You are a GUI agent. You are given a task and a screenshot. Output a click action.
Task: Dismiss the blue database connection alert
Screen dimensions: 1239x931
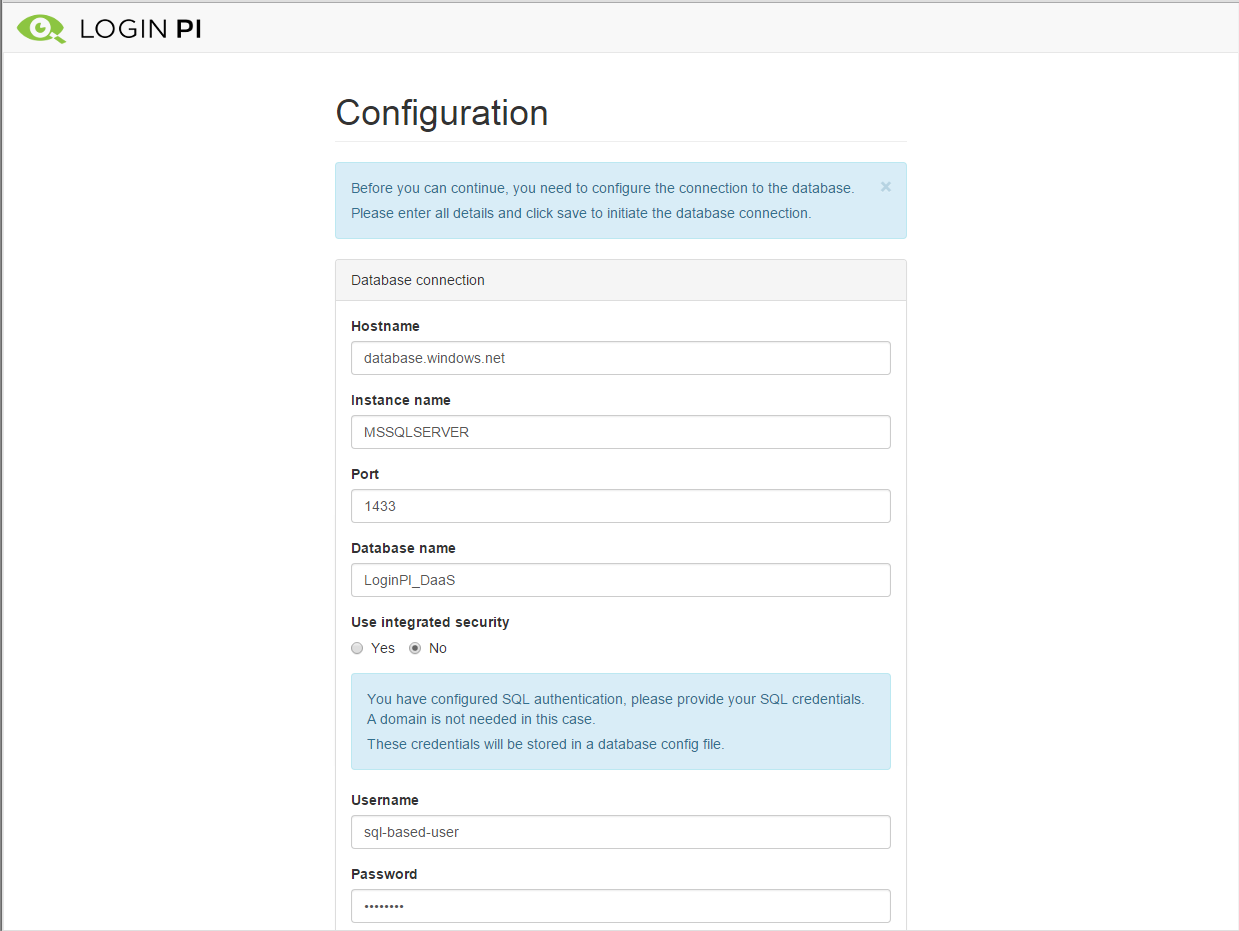coord(885,187)
